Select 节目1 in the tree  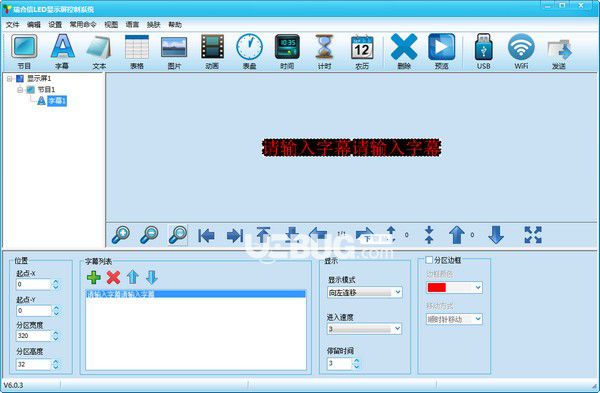point(46,90)
